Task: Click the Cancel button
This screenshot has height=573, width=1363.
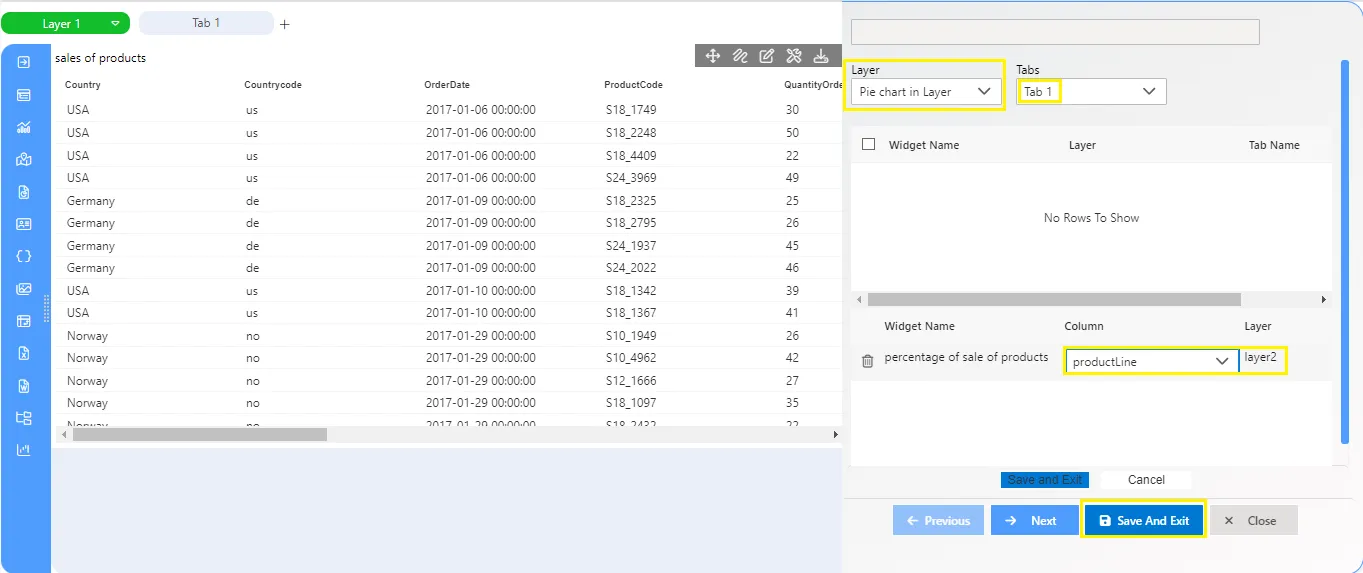Action: click(x=1146, y=480)
